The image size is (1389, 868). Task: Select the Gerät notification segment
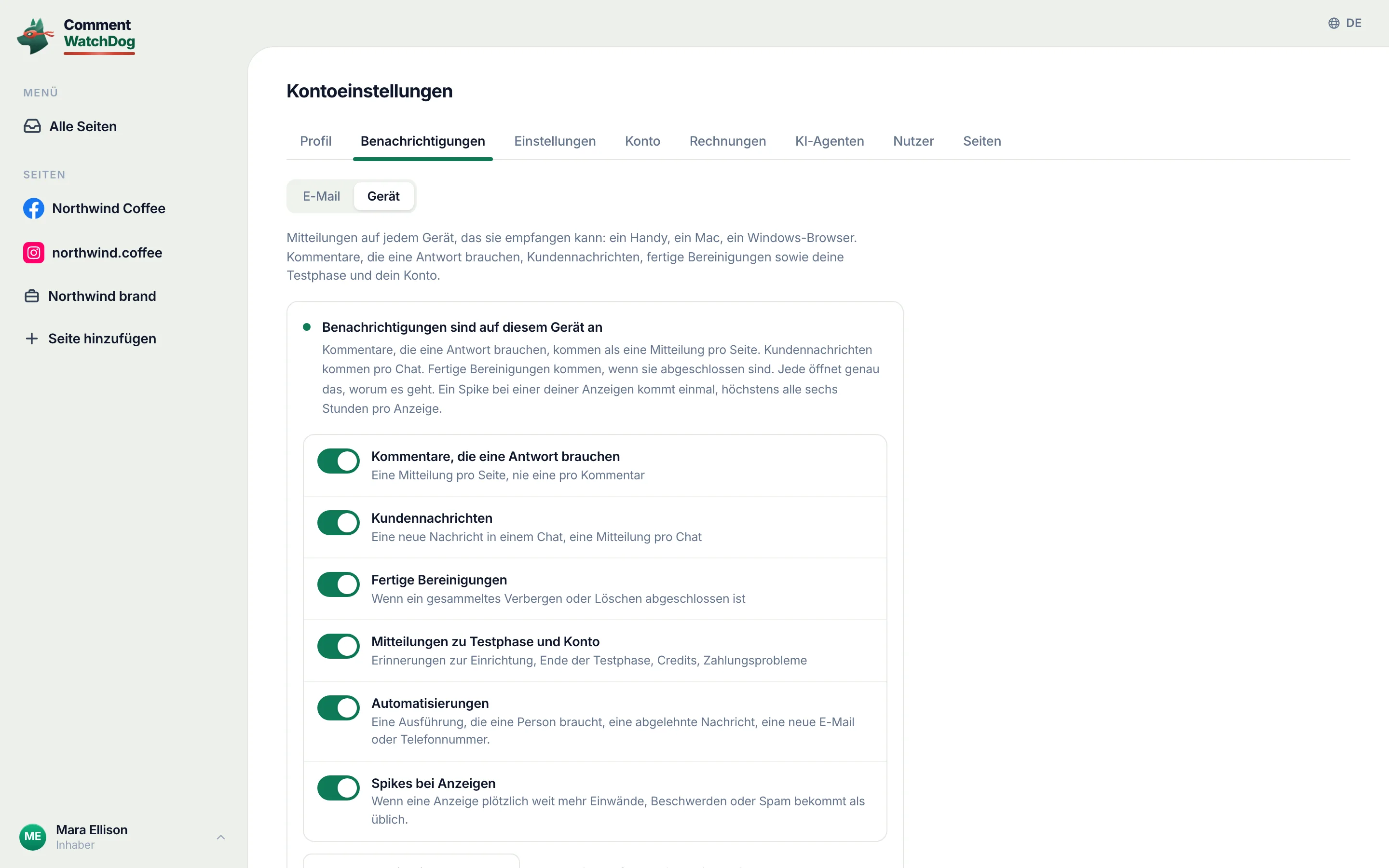(383, 196)
